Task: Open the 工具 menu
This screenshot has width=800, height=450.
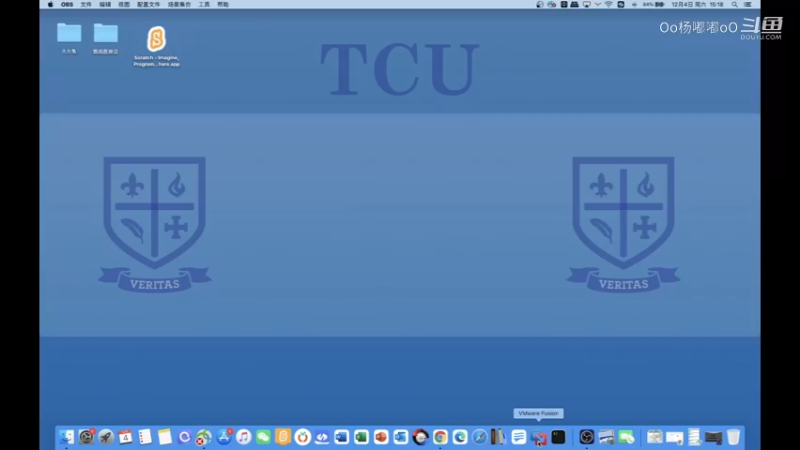Action: pos(204,4)
